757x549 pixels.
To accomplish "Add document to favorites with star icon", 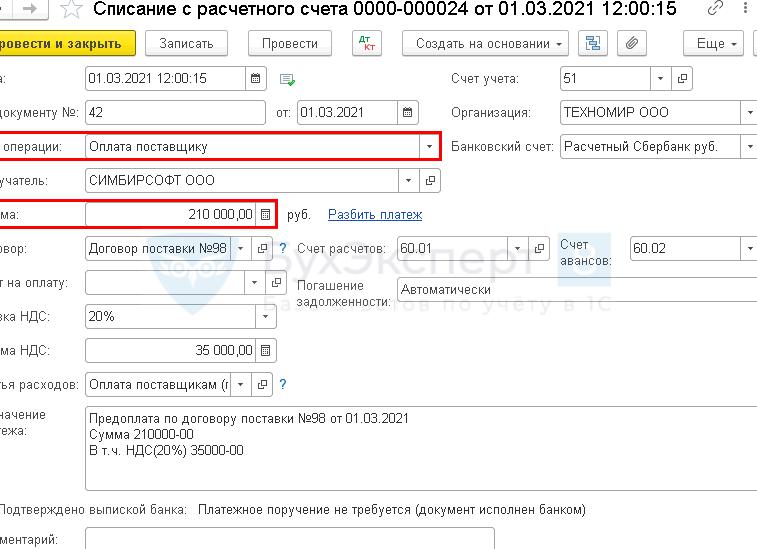I will pos(71,9).
